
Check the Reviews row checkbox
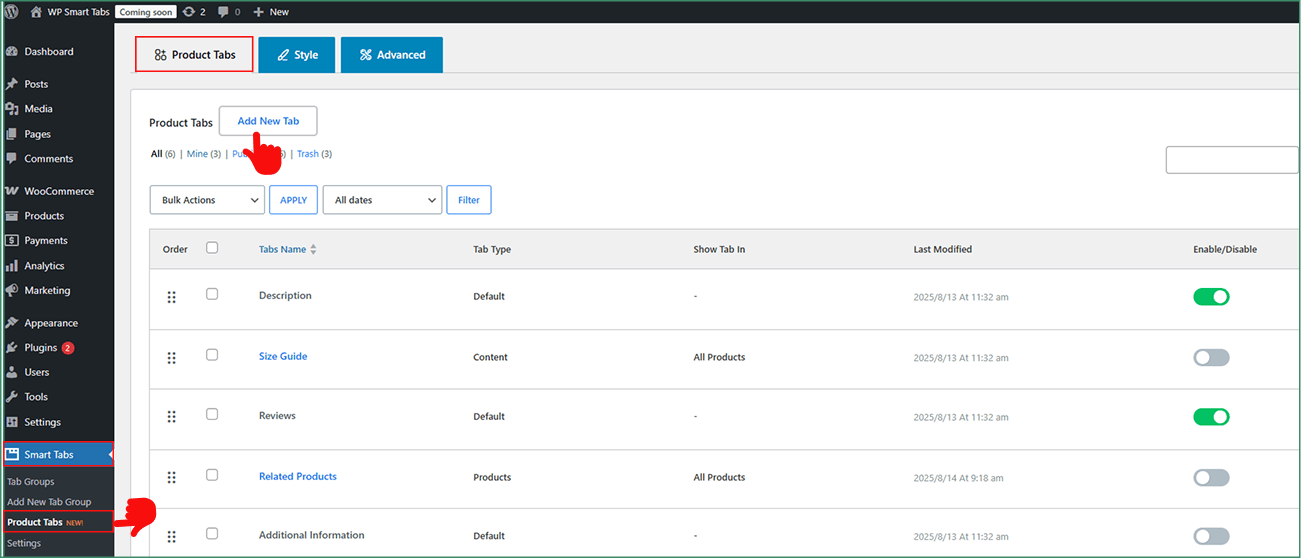pos(212,414)
